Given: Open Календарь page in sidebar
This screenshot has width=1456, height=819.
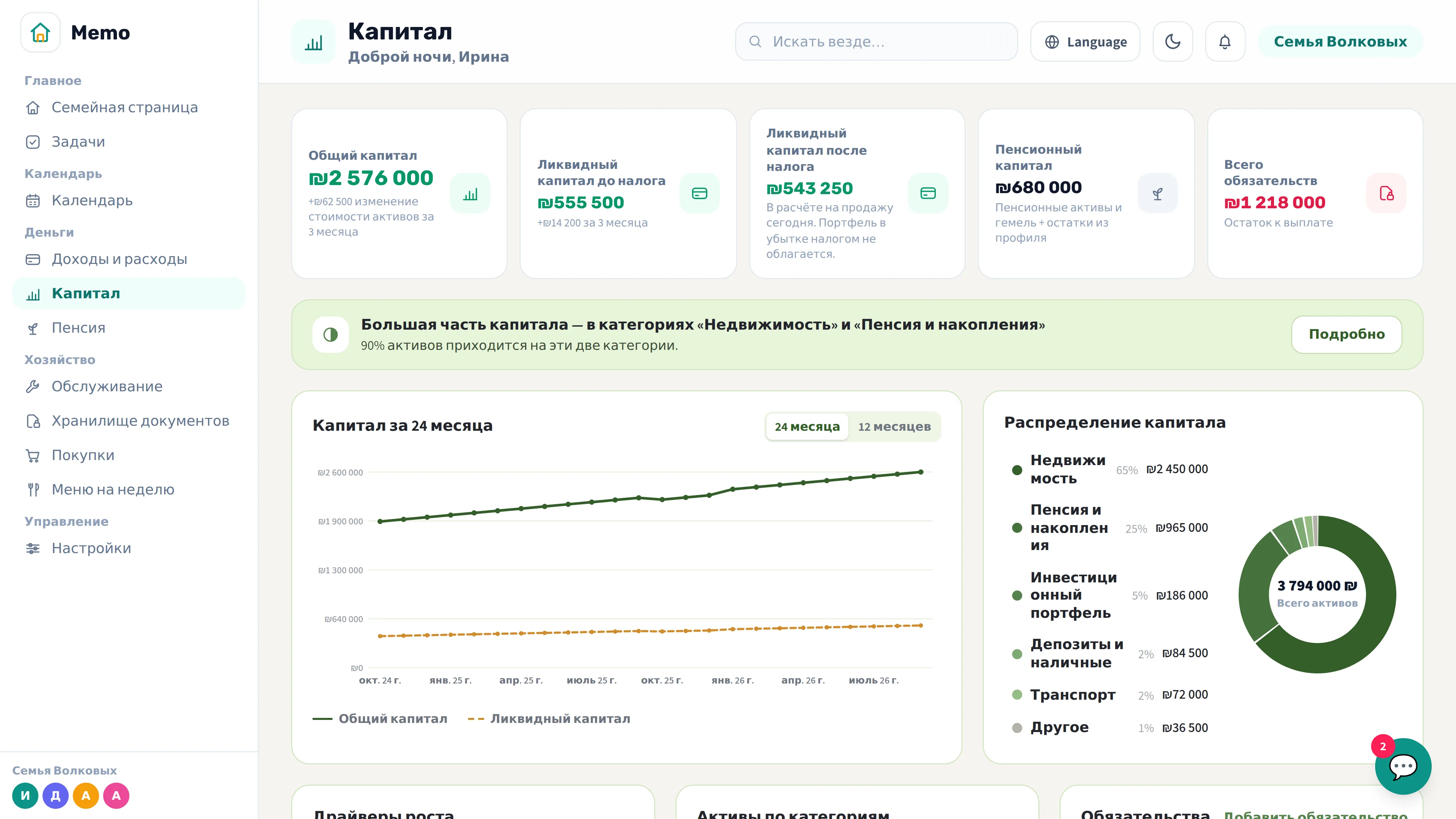Looking at the screenshot, I should click(129, 201).
